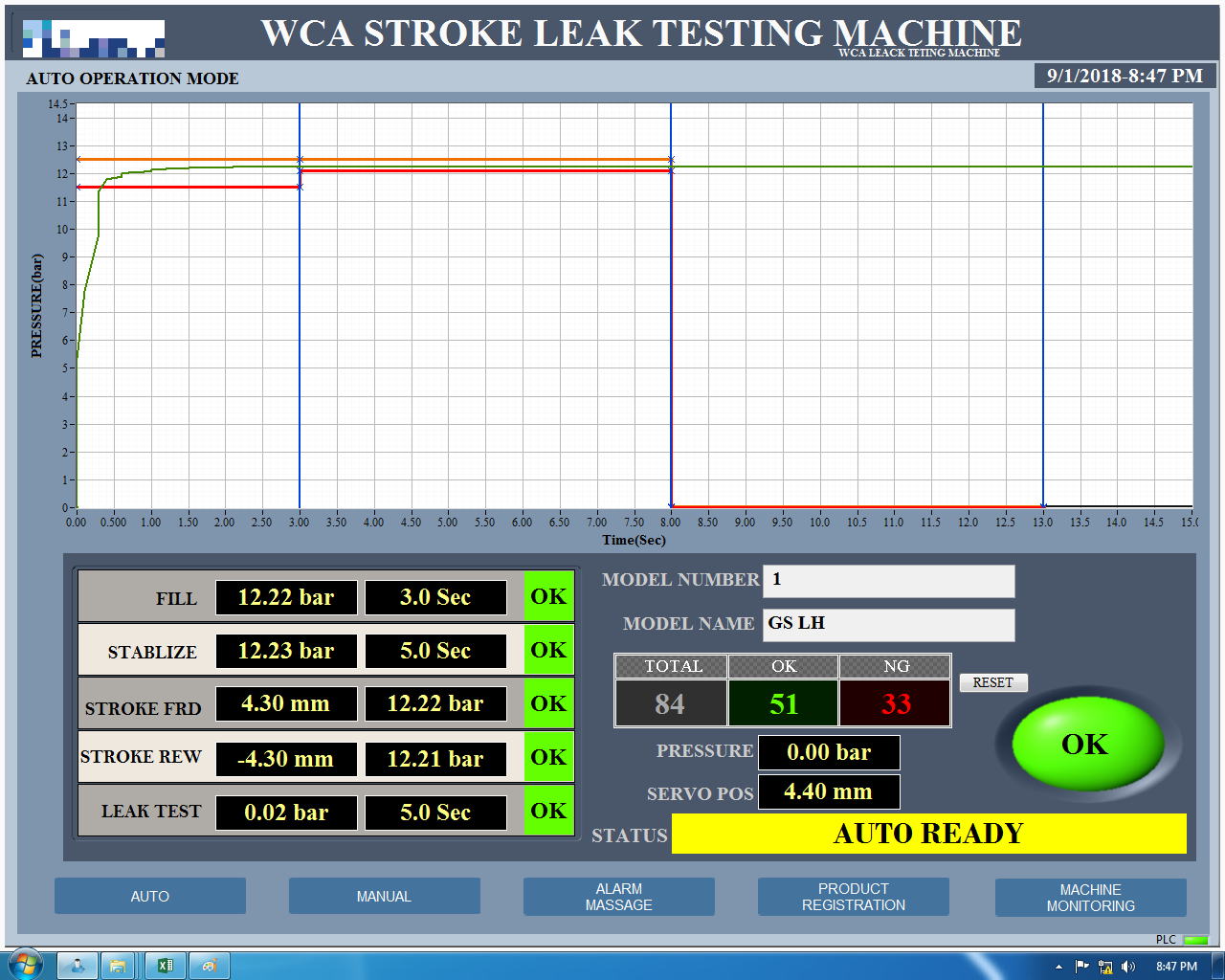
Task: Click the Action Center flag icon
Action: (x=1082, y=967)
